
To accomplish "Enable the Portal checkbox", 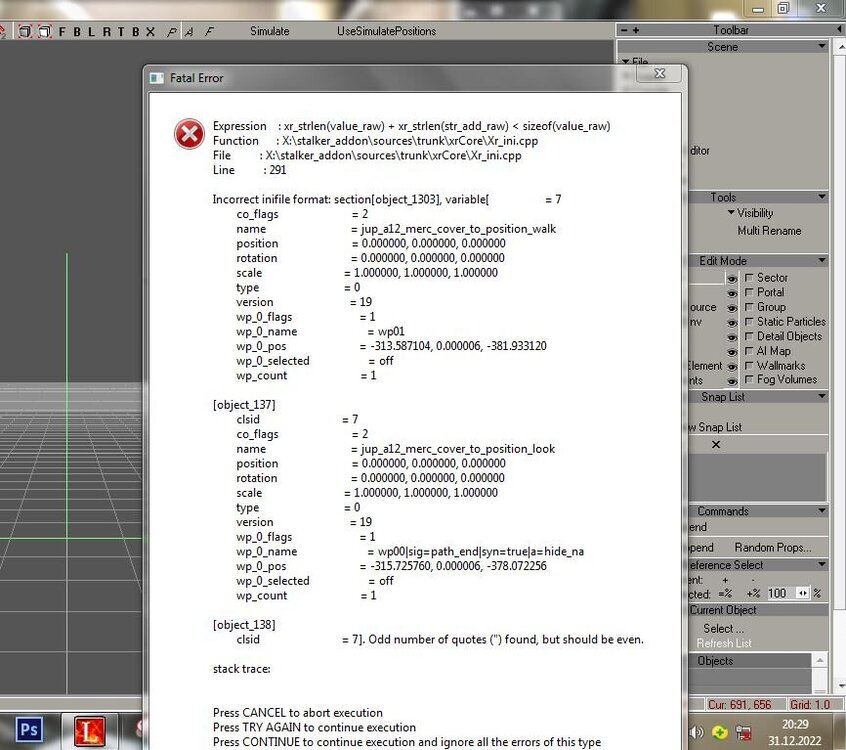I will coord(749,292).
